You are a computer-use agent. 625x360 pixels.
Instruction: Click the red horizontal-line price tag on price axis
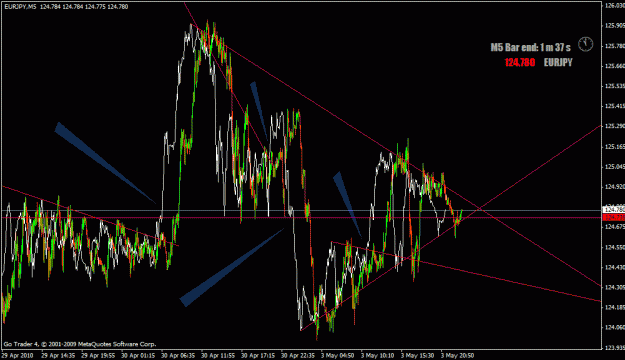click(x=613, y=217)
